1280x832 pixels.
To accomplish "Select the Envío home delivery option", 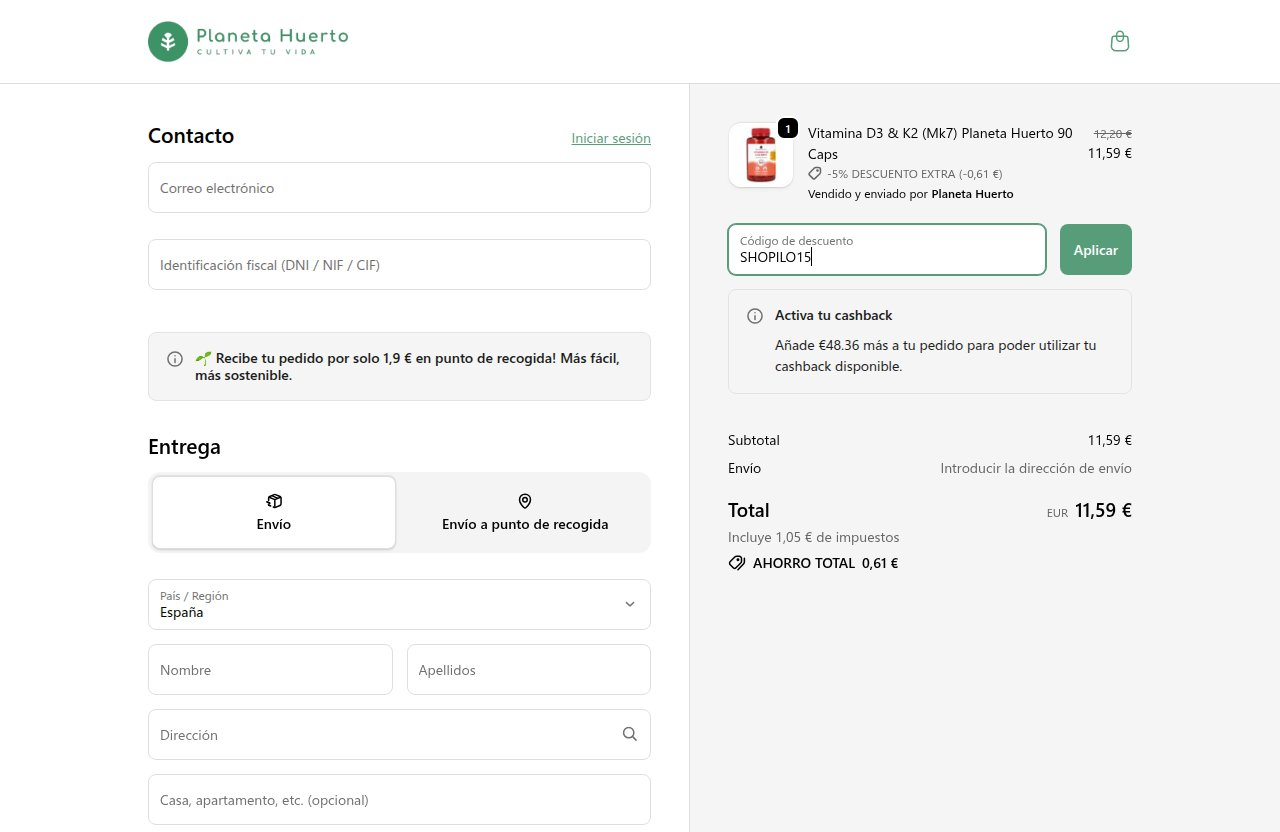I will [274, 512].
